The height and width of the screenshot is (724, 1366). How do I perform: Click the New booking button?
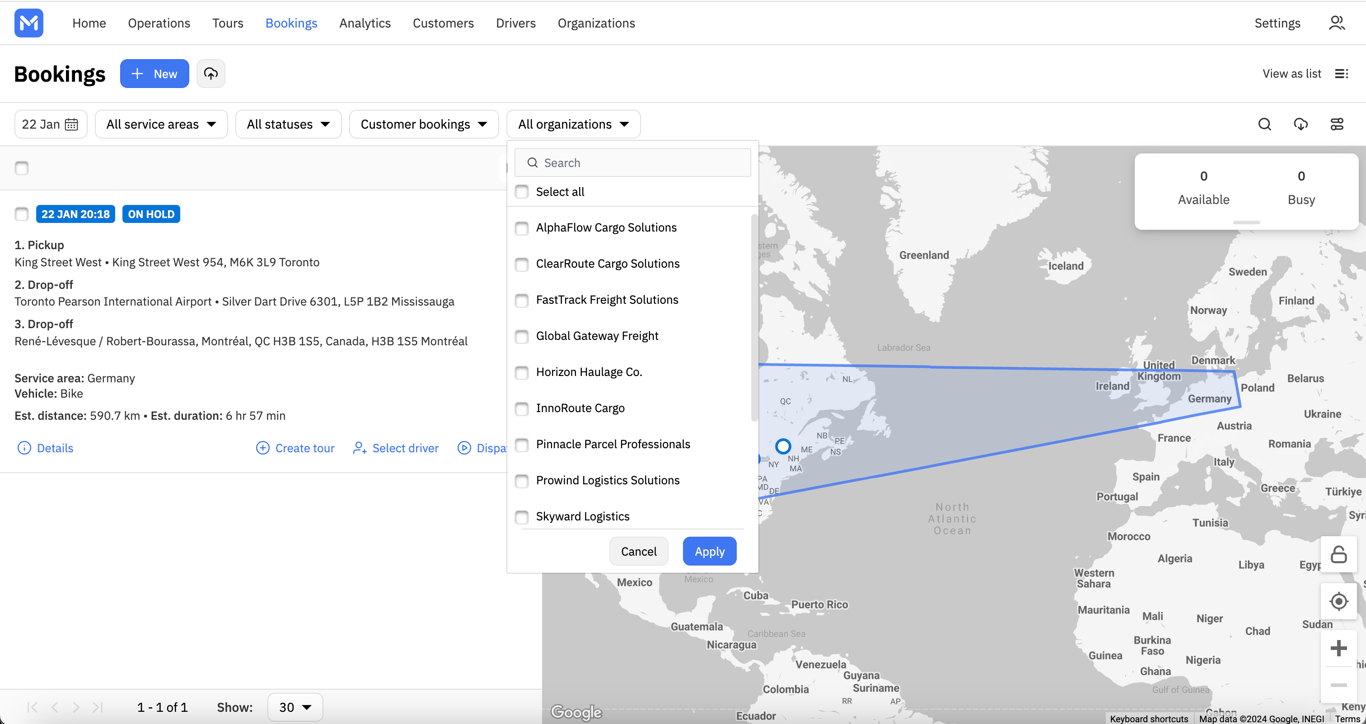tap(155, 74)
